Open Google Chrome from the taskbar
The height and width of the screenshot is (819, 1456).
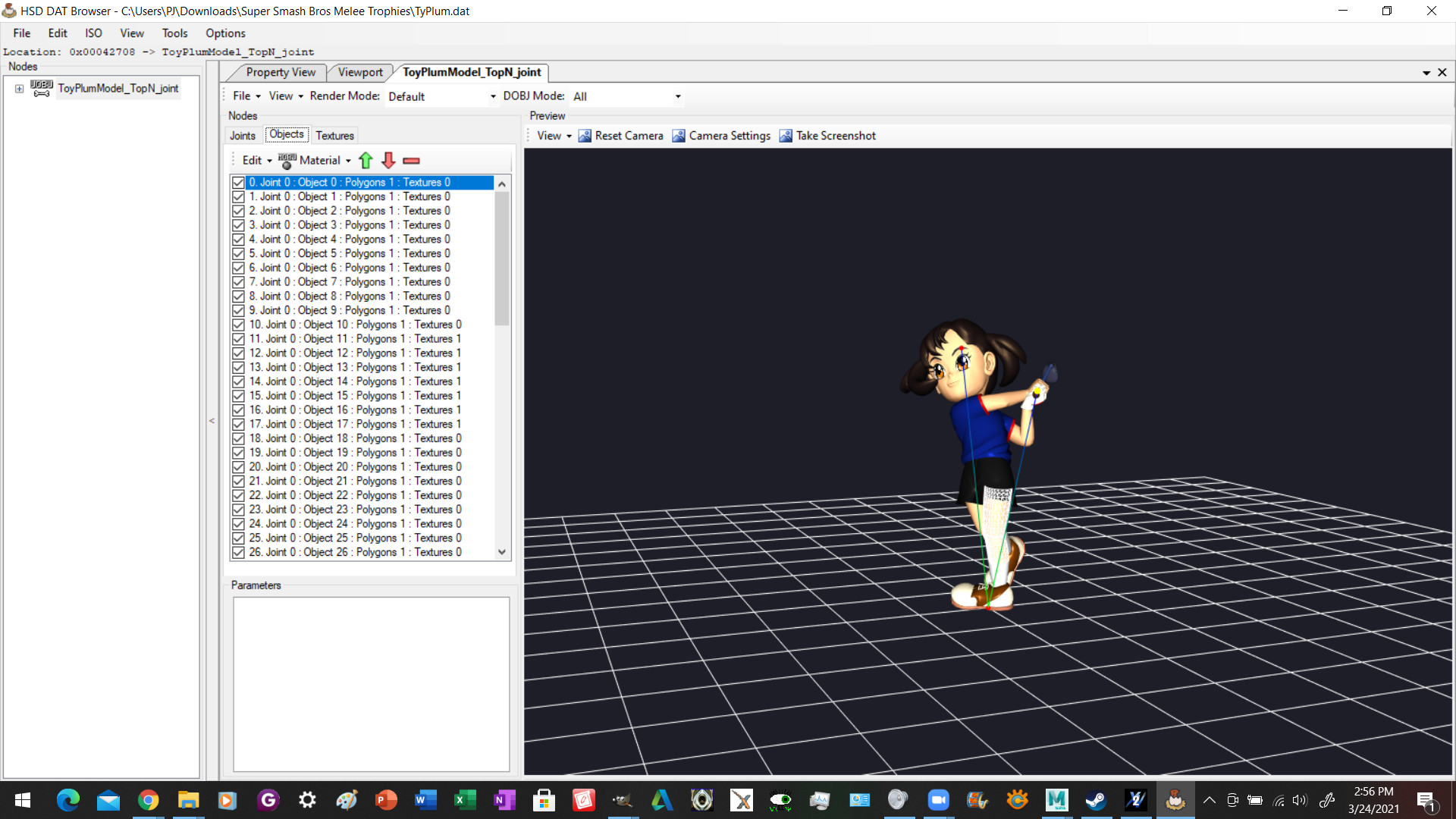pos(149,800)
